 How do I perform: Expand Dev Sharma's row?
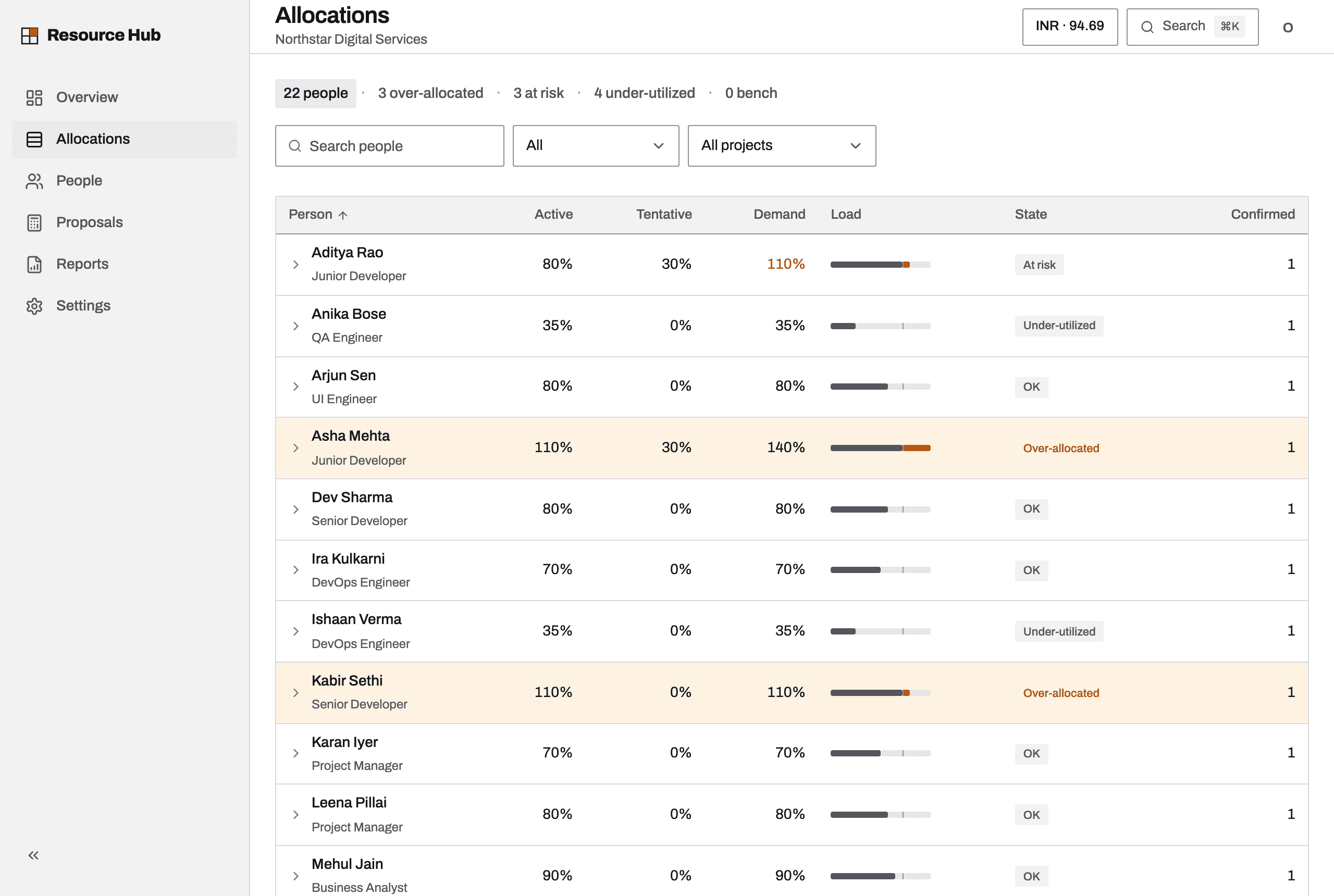pos(295,509)
